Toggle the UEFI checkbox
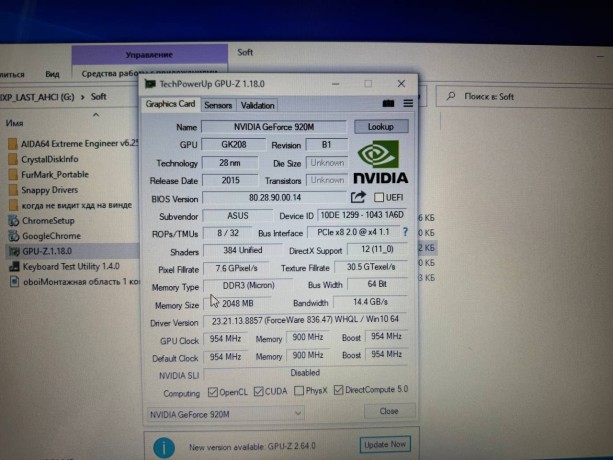 (x=378, y=197)
